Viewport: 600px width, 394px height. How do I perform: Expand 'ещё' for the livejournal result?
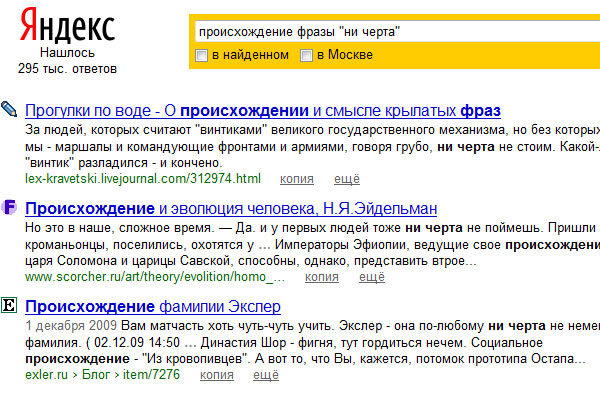pyautogui.click(x=347, y=179)
